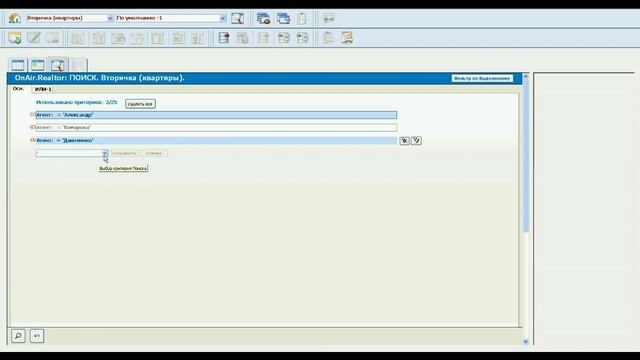Switch to the table list view icon
This screenshot has width=640, height=360.
coord(18,65)
